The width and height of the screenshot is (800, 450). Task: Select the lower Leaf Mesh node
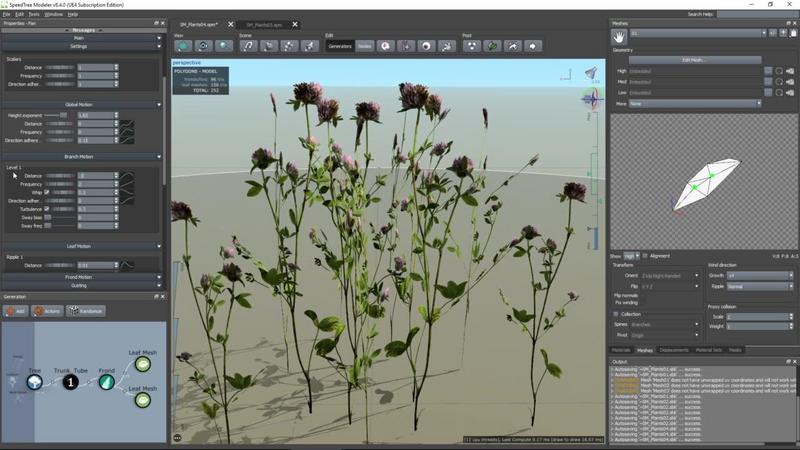(x=142, y=400)
